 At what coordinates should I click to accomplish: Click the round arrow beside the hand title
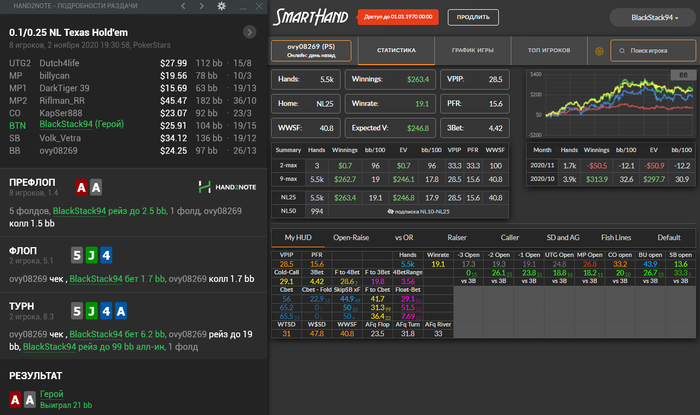point(249,32)
